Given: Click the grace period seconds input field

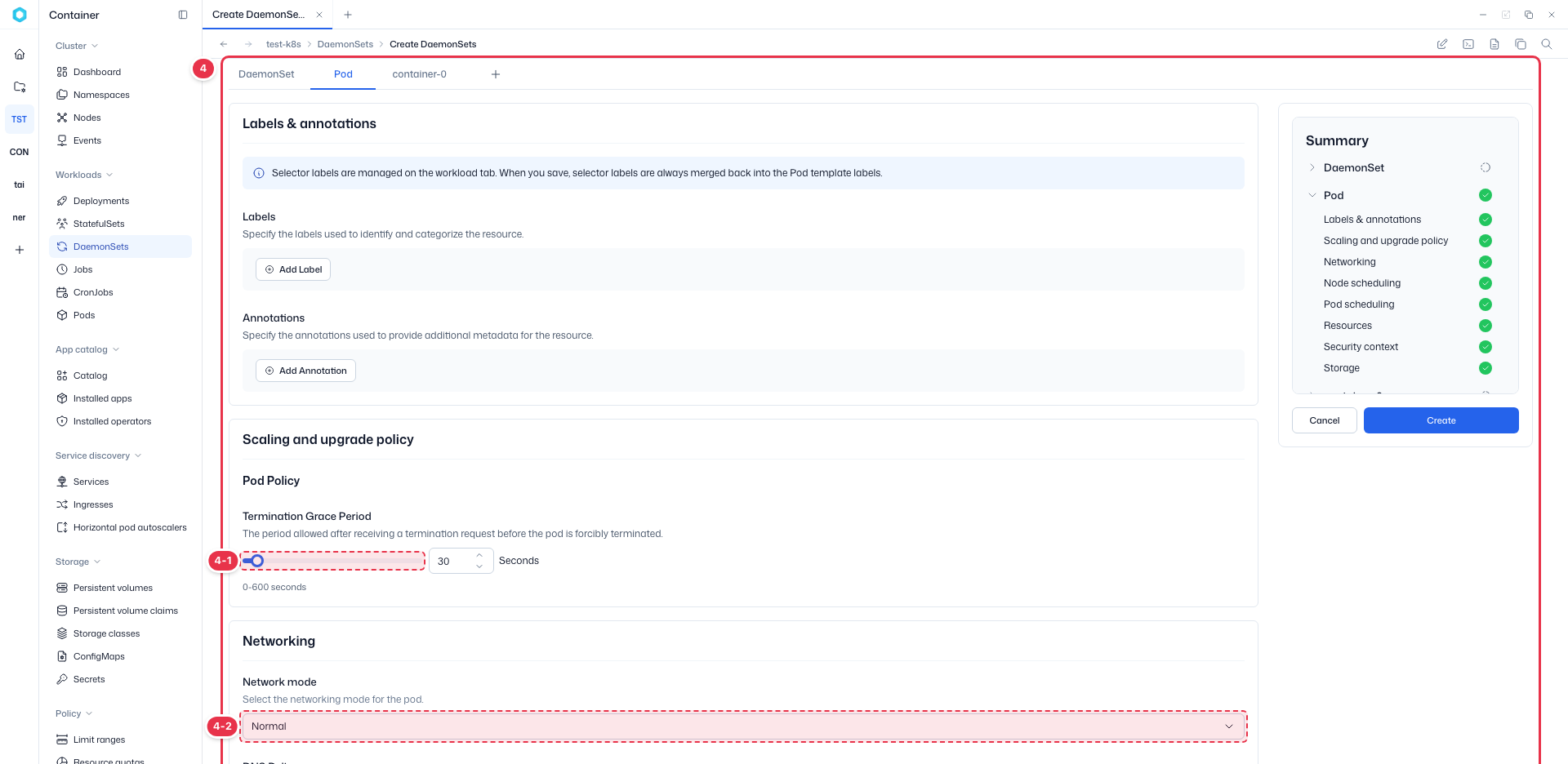Looking at the screenshot, I should tap(454, 561).
